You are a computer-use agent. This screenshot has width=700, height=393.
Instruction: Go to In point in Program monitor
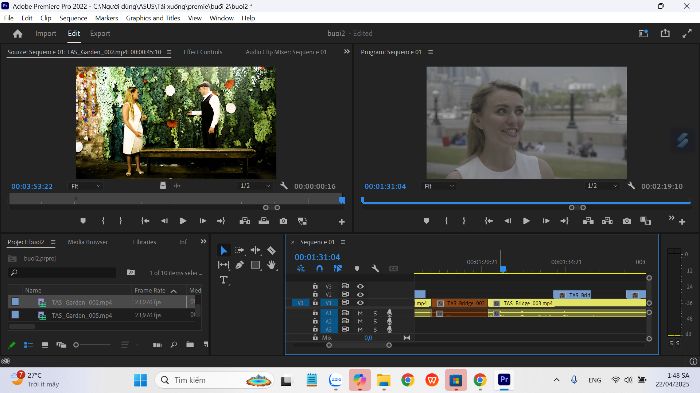coord(489,221)
